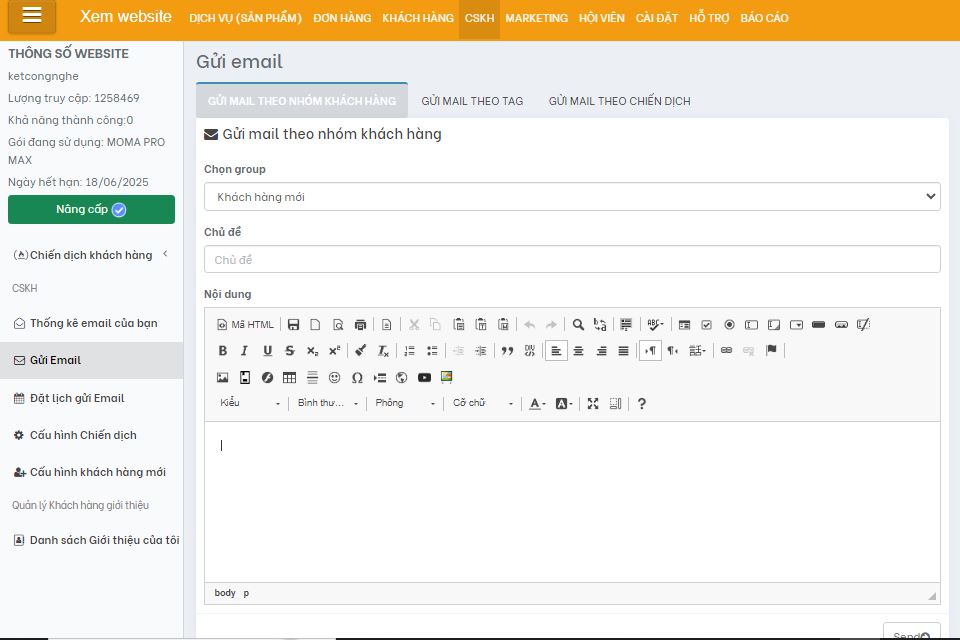This screenshot has width=960, height=640.
Task: Toggle Mã HTML source view
Action: tap(245, 325)
